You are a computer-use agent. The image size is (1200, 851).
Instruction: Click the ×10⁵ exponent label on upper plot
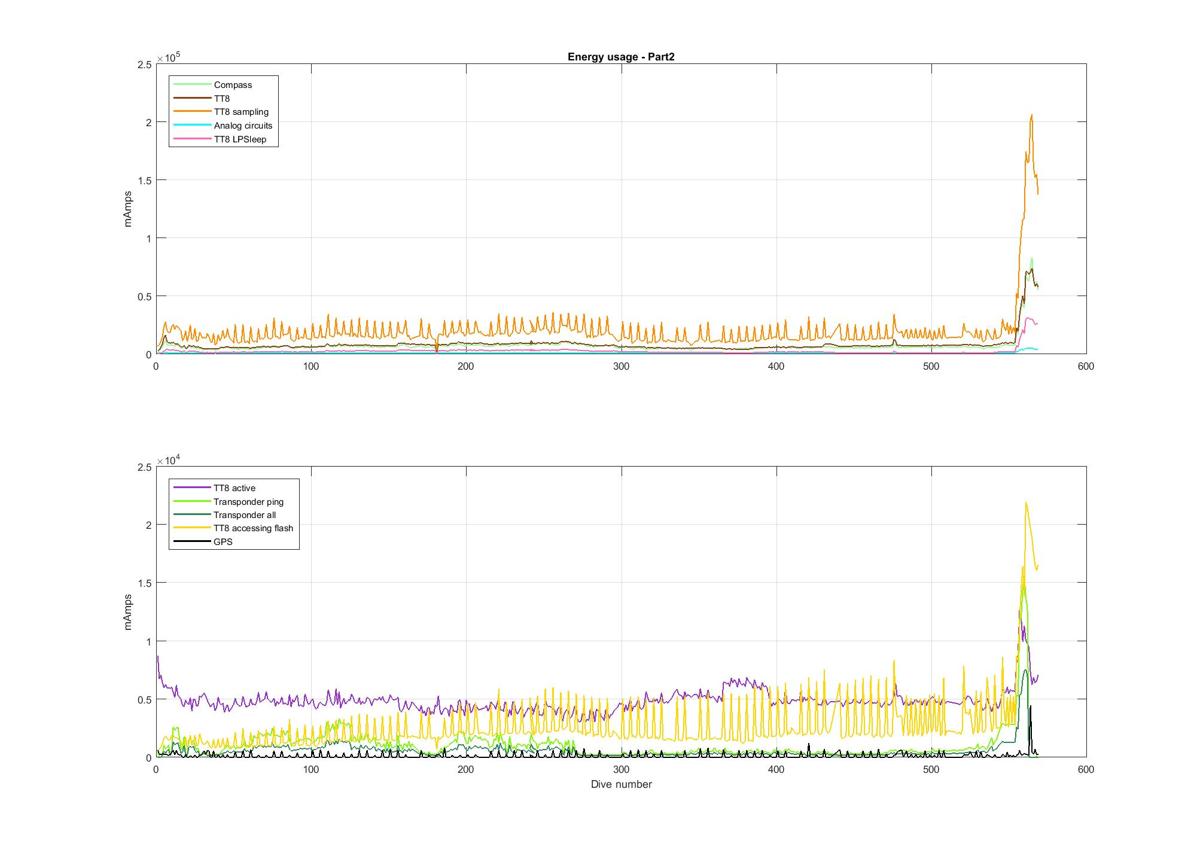(170, 58)
